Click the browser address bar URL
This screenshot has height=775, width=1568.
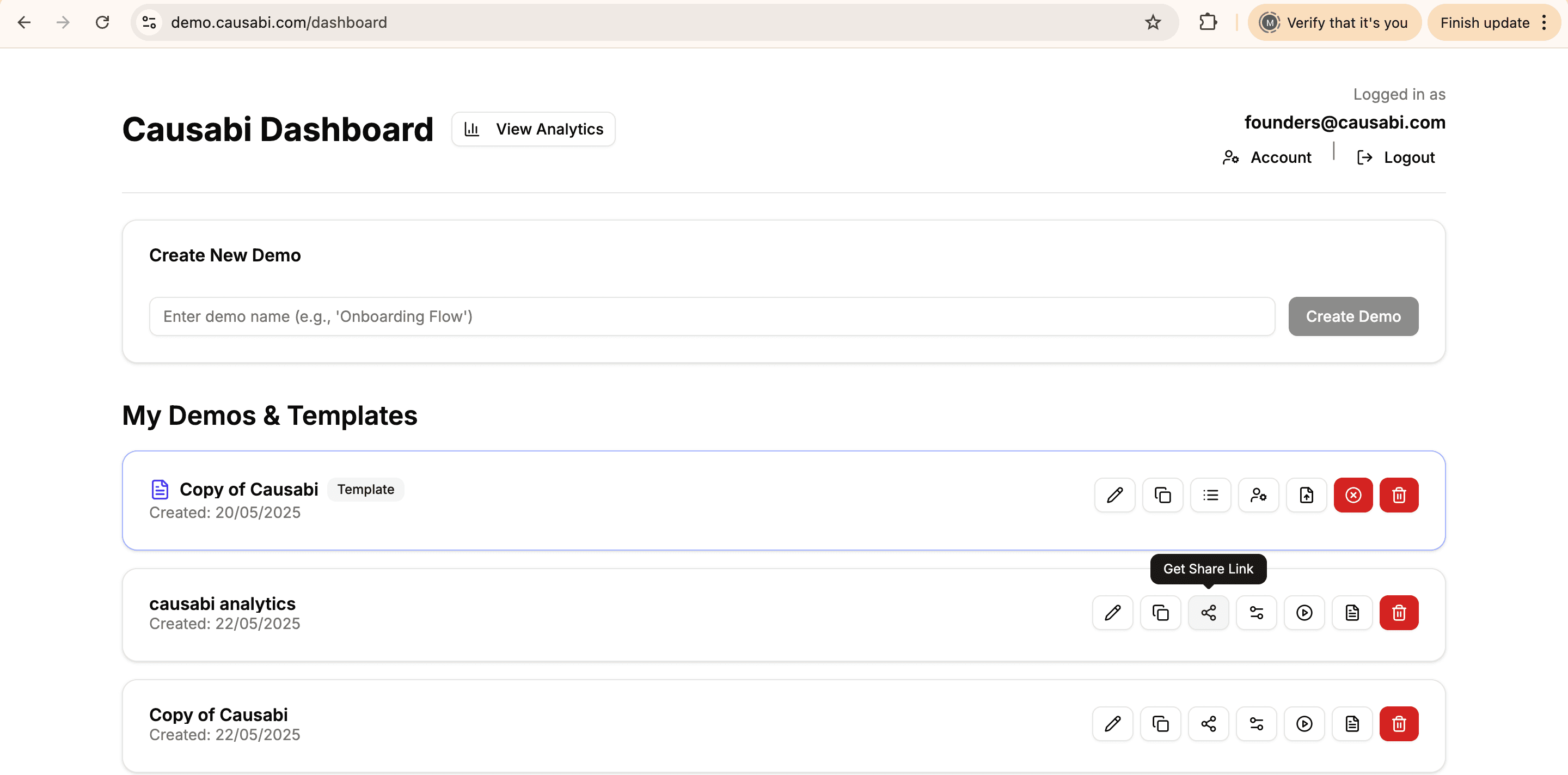[279, 22]
